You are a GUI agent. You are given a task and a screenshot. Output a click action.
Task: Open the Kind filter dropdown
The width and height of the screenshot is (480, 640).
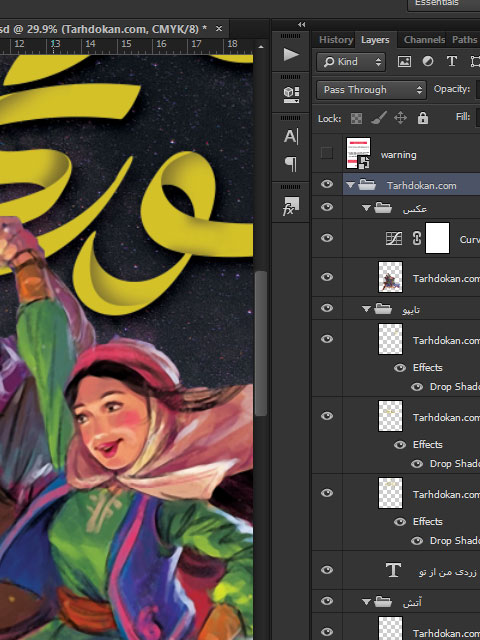351,62
